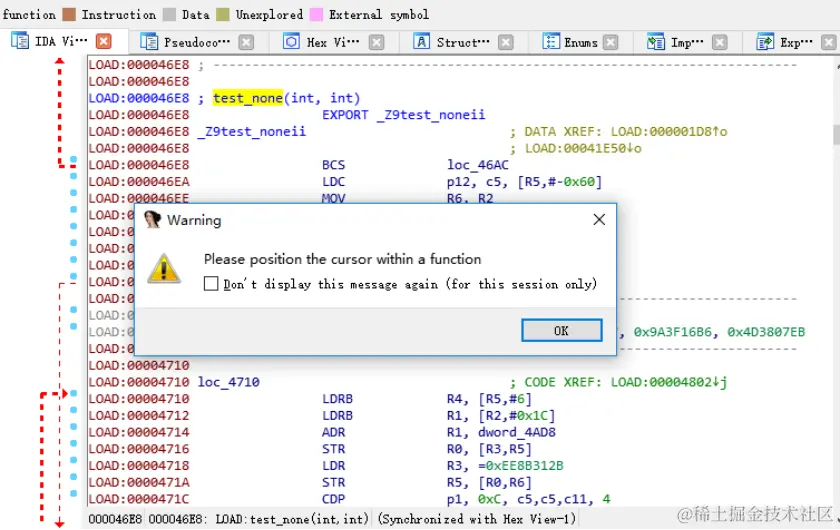Select the highlighted test_none function name
The width and height of the screenshot is (840, 530).
click(x=248, y=98)
